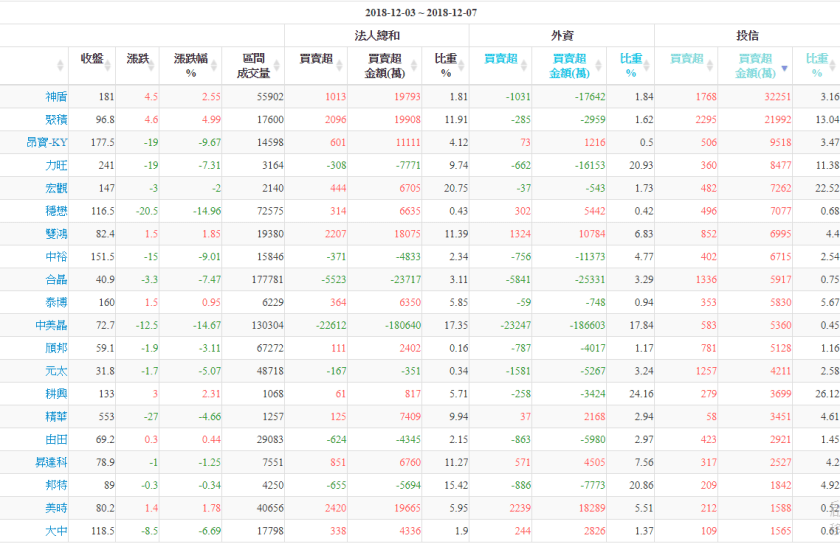Go to the 力旺 stock page
840x544 pixels.
[x=56, y=164]
